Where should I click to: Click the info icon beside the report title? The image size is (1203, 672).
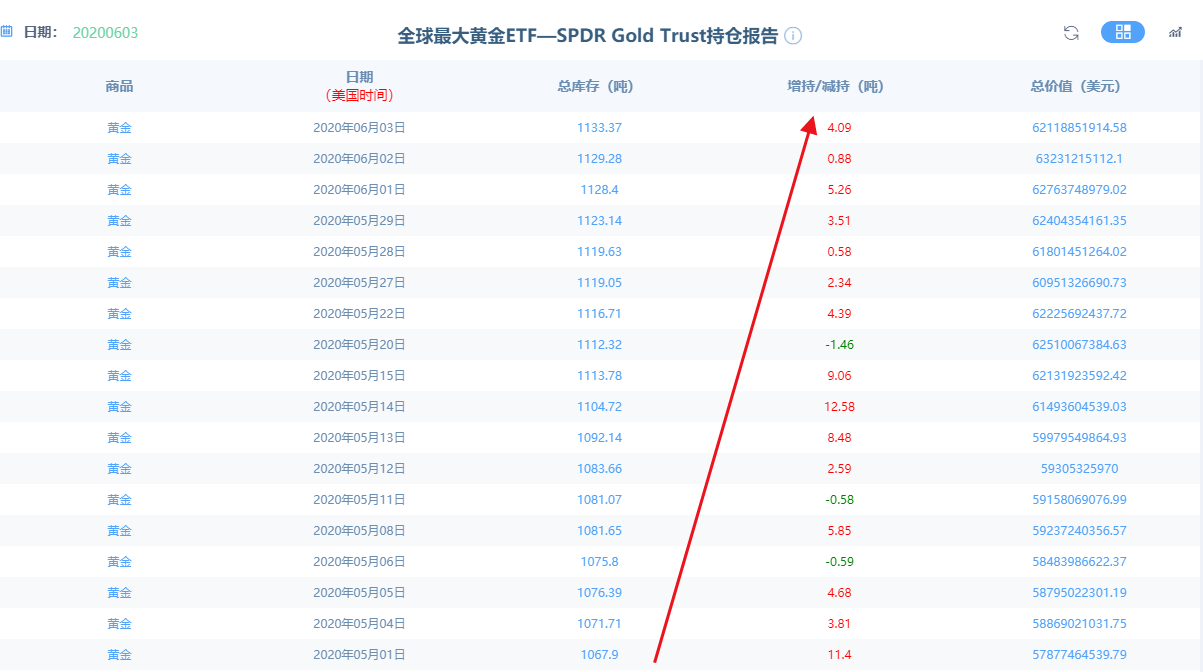click(793, 36)
